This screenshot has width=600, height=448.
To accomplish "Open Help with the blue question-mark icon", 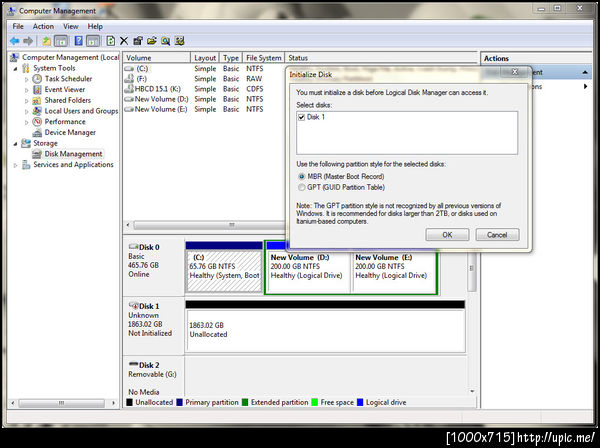I will click(x=78, y=41).
